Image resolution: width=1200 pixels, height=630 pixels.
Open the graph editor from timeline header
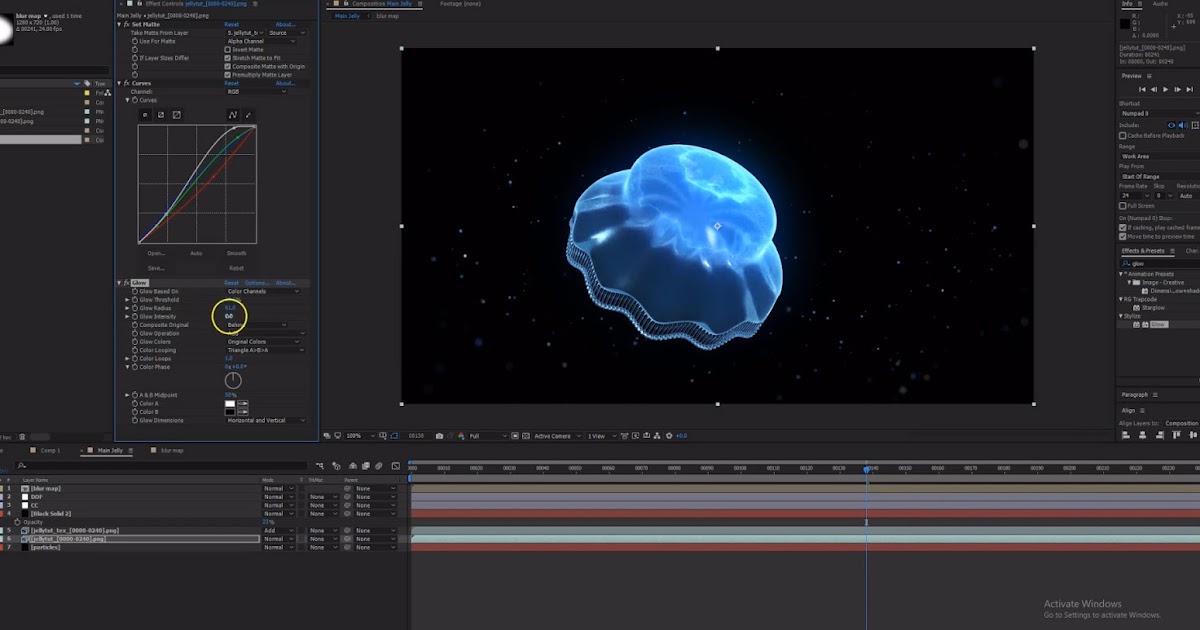395,466
